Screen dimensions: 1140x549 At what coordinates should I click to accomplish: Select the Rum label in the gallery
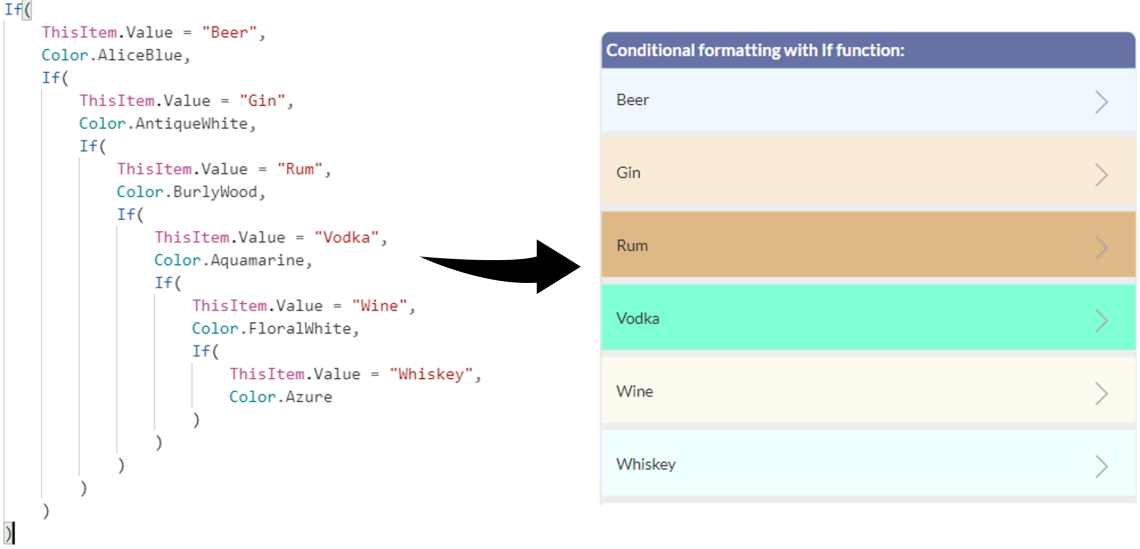pos(632,246)
